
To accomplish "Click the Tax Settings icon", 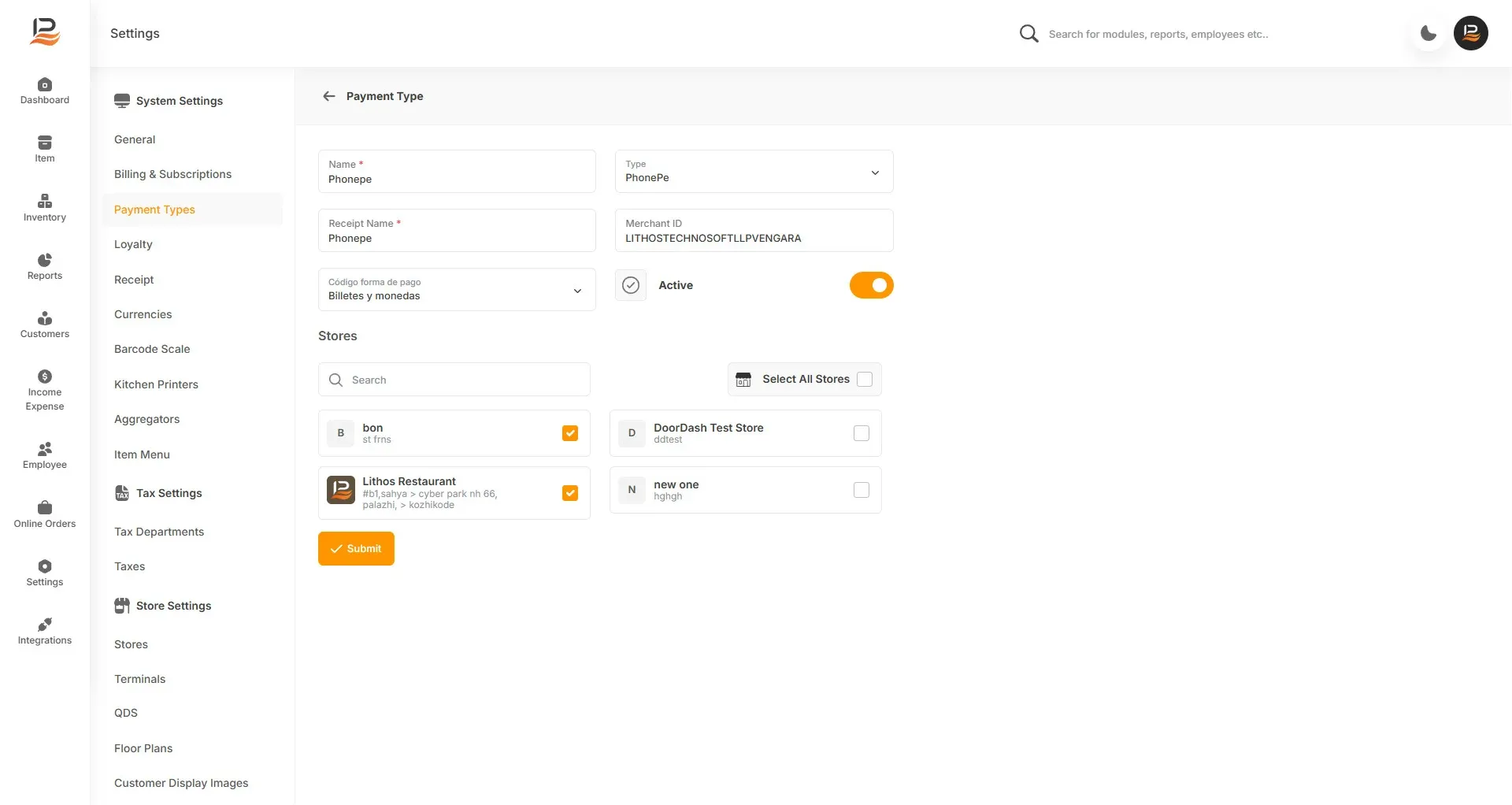I will click(x=122, y=493).
